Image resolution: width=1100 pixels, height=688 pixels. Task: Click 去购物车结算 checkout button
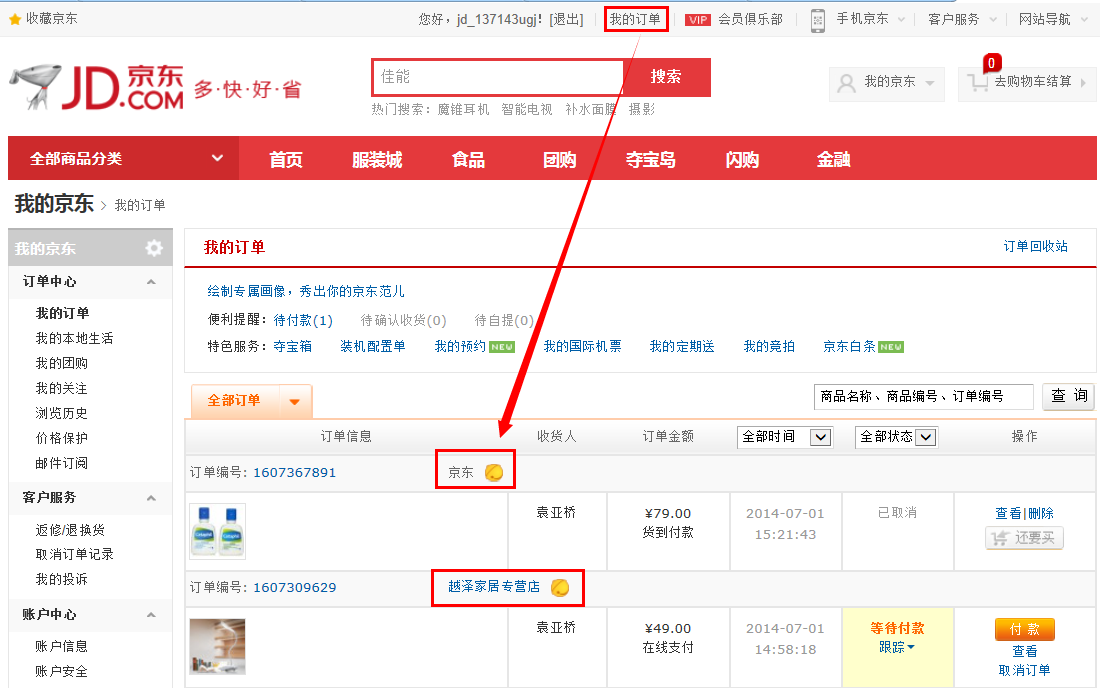click(1027, 83)
